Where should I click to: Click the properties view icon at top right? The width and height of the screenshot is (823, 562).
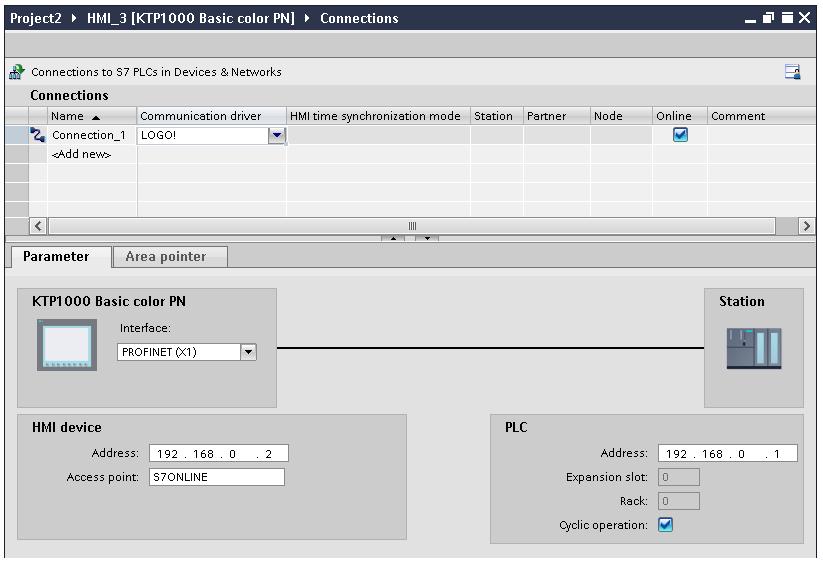793,72
